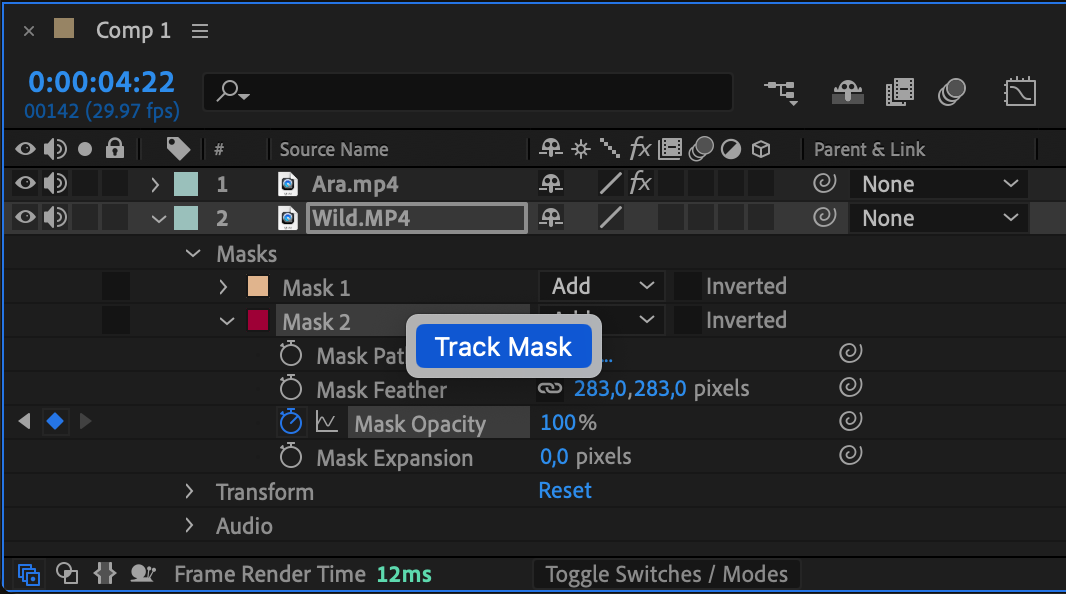Expand the Transform property group
1066x594 pixels.
[x=190, y=491]
